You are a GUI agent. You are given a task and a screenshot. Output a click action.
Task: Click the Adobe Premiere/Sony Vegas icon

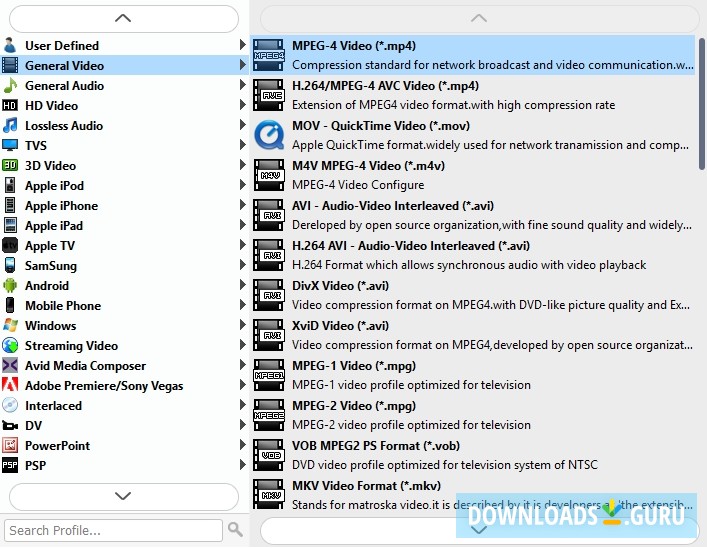coord(10,385)
